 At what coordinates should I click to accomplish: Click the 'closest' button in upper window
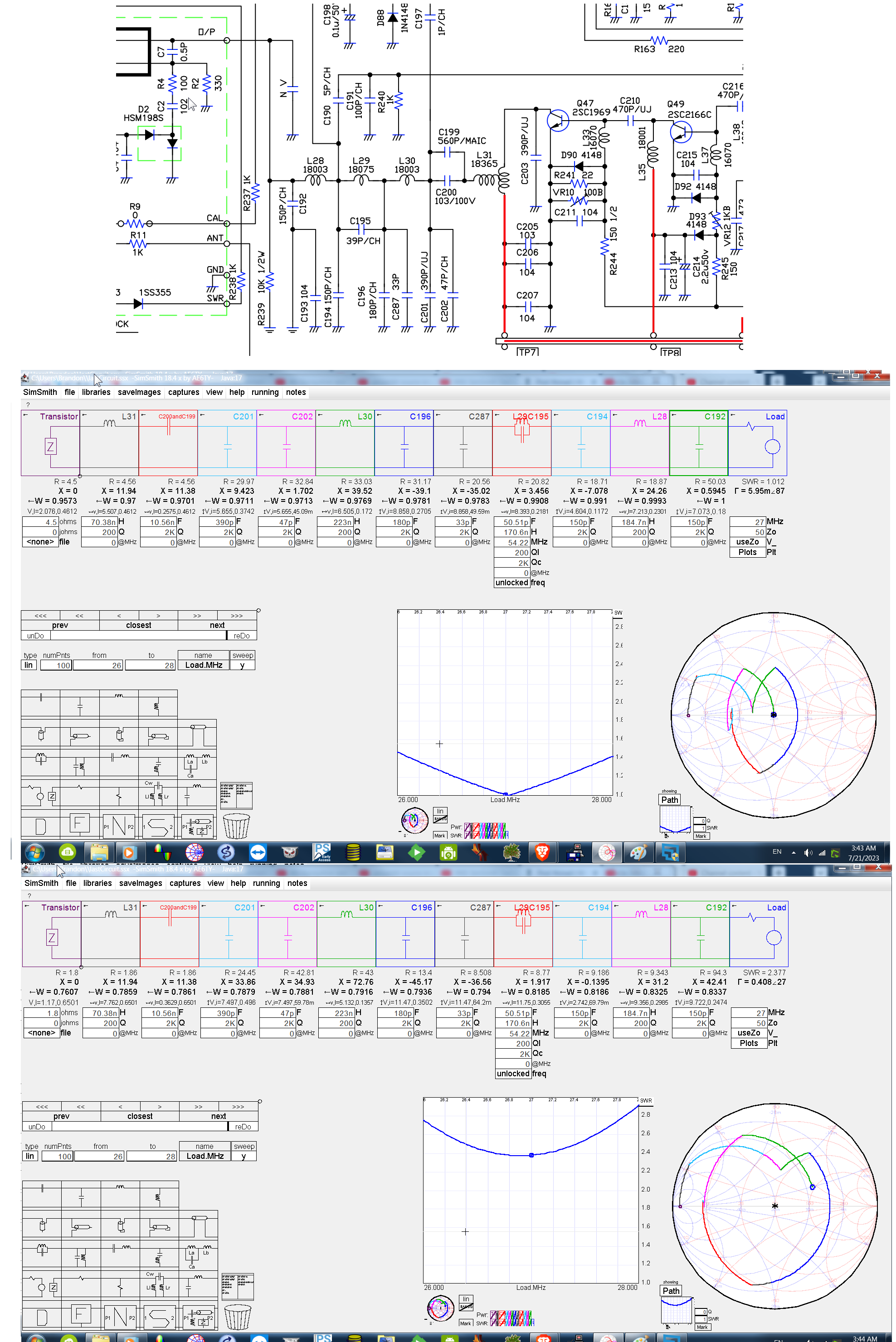click(138, 626)
